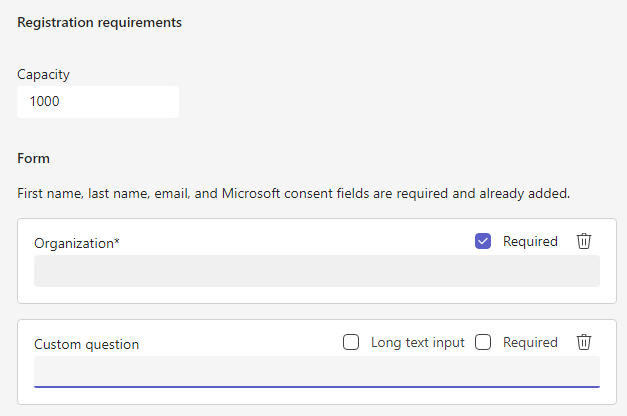Focus the Organization answer text box

pos(317,271)
